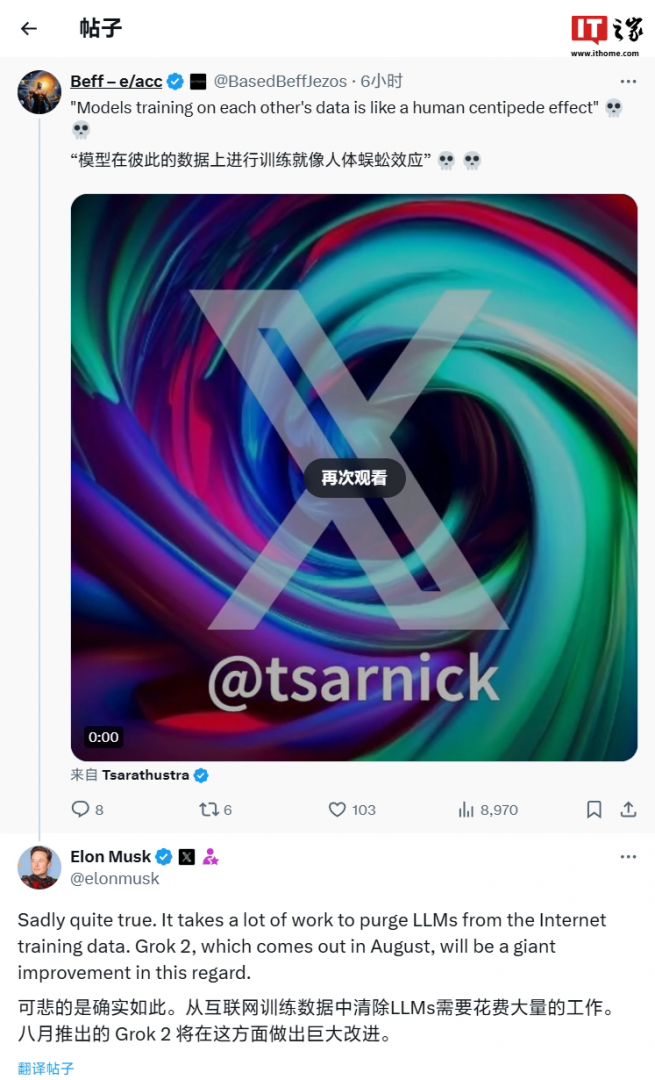Click Elon Musk's profile avatar
Viewport: 655px width, 1080px height.
[40, 867]
